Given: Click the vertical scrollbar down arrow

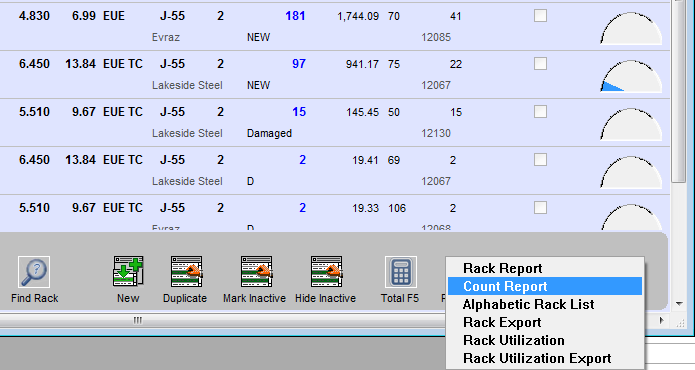Looking at the screenshot, I should pyautogui.click(x=679, y=304).
